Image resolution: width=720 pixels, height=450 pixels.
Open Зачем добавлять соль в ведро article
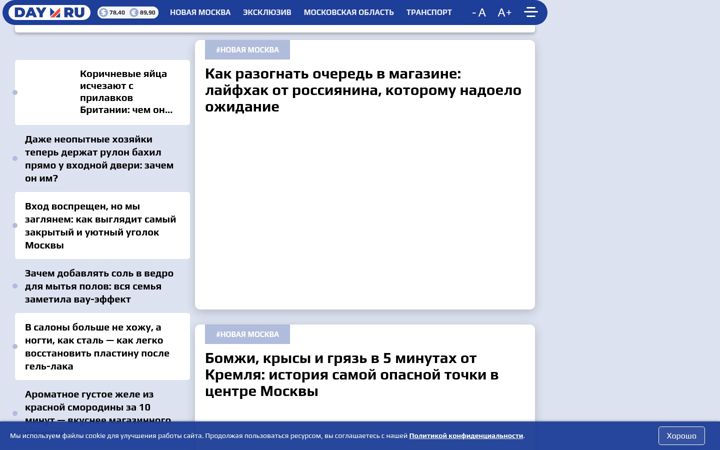[x=99, y=286]
